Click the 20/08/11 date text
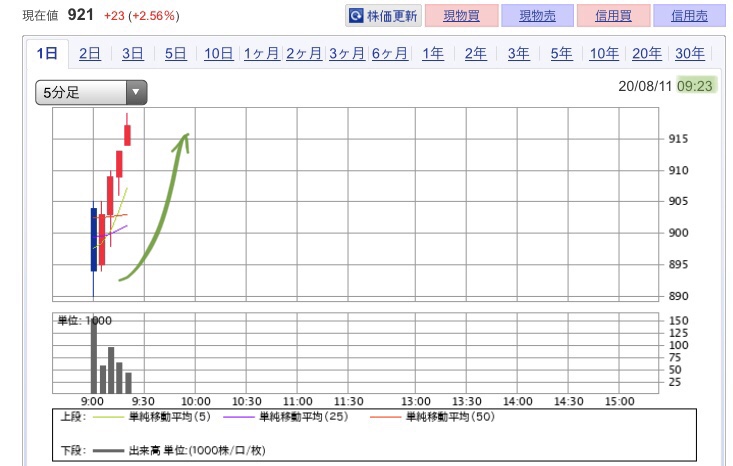The image size is (733, 466). pyautogui.click(x=645, y=86)
